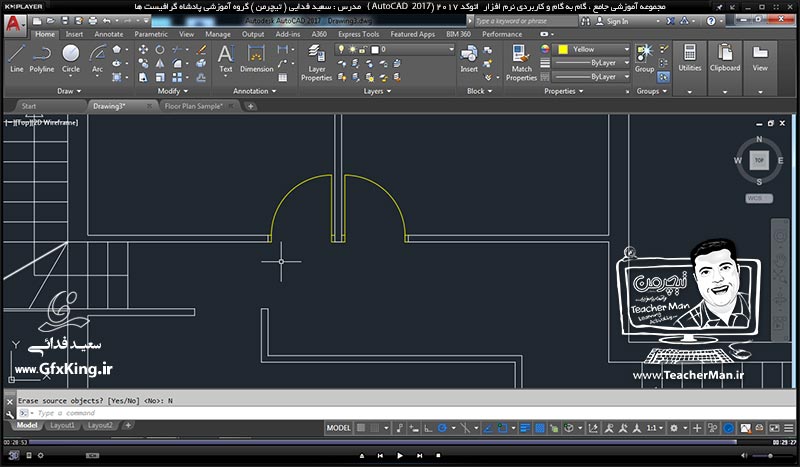Screen dimensions: 800x467
Task: Select the Circle tool
Action: [70, 59]
